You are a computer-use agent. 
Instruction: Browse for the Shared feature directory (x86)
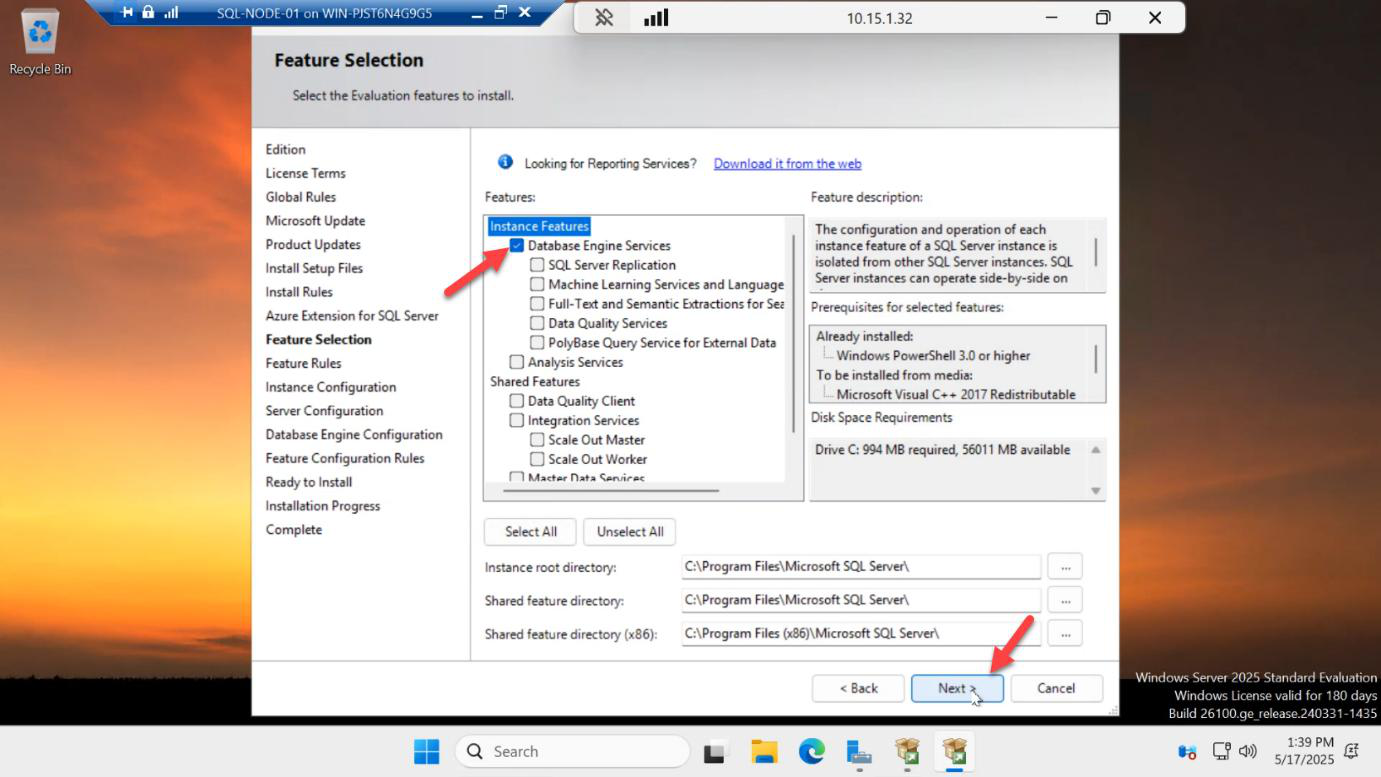[1065, 633]
